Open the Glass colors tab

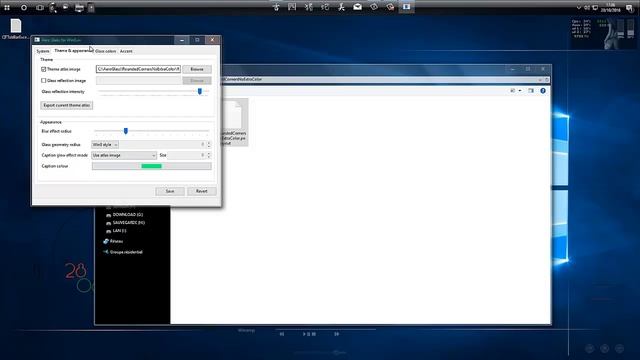pos(105,51)
